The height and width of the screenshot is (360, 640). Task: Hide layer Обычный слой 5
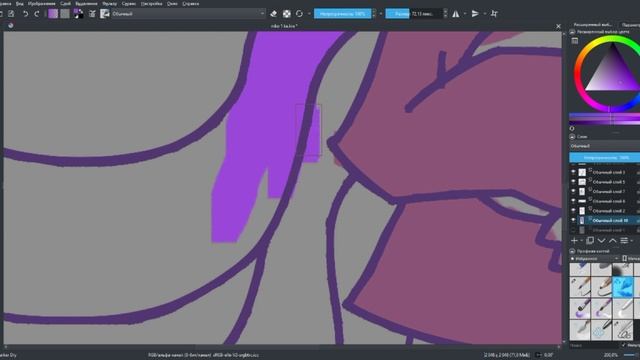[x=573, y=182]
